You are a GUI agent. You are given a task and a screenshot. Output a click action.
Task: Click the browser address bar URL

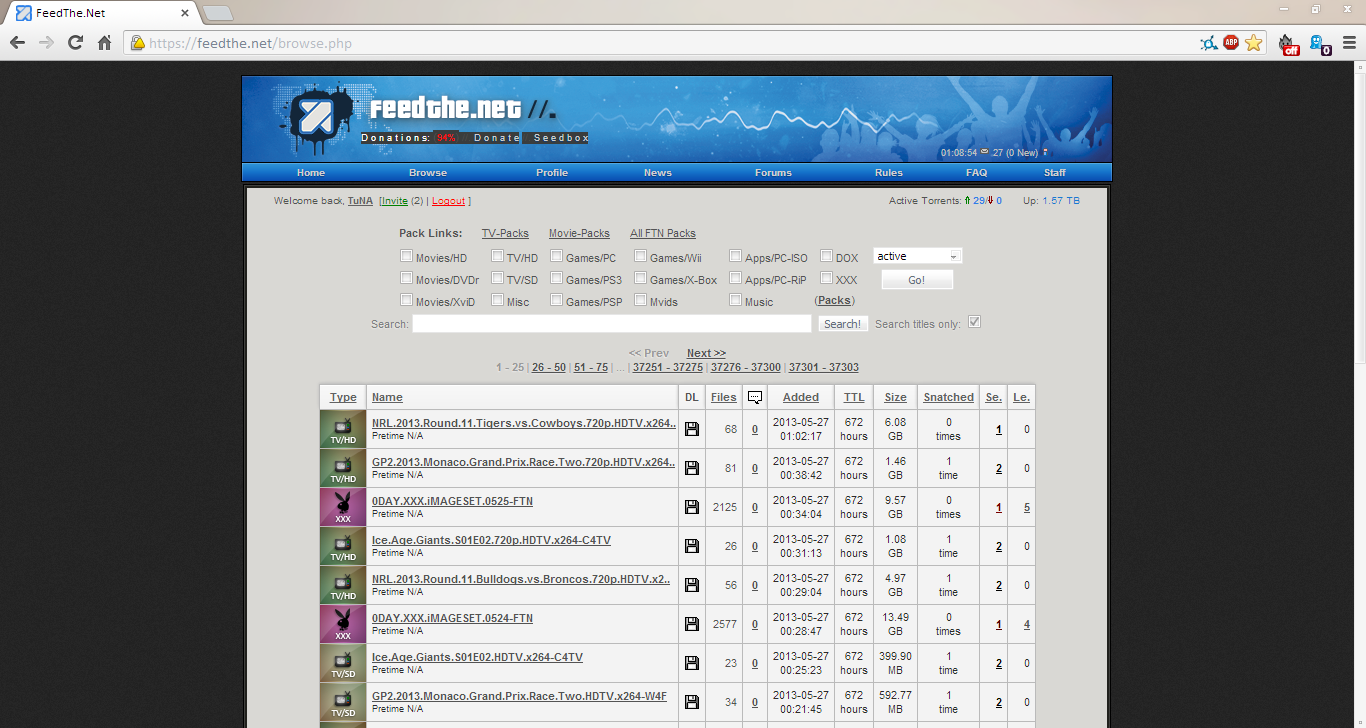click(250, 43)
